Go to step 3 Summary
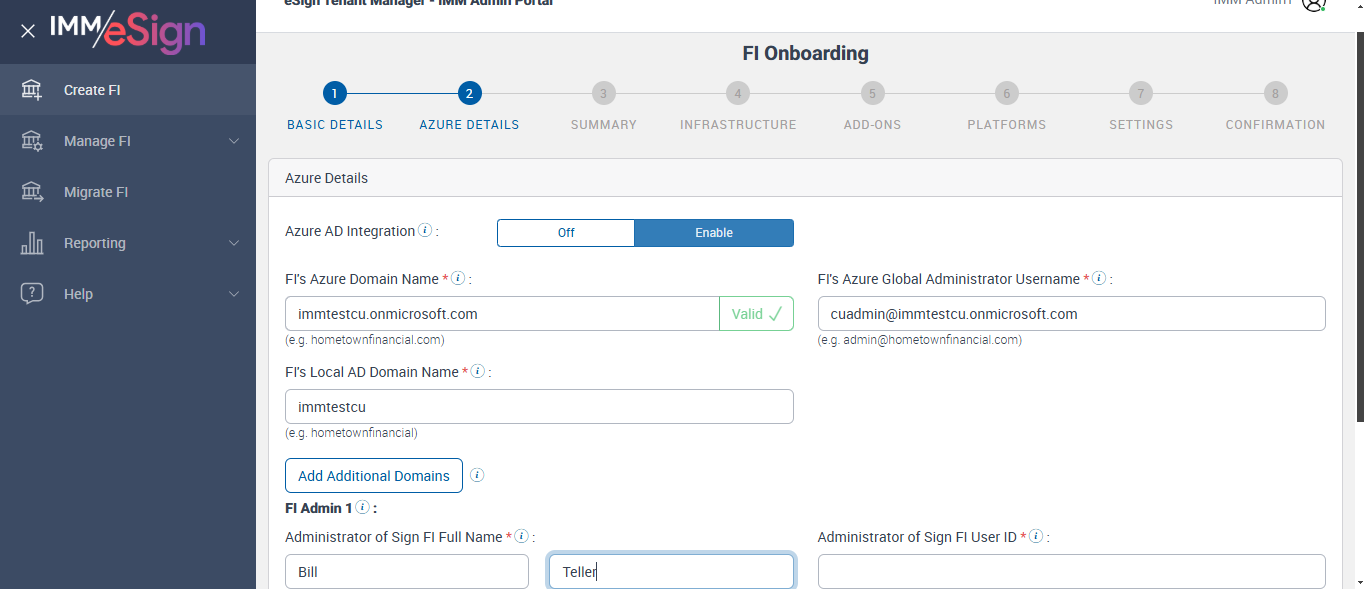This screenshot has height=589, width=1366. 603,94
